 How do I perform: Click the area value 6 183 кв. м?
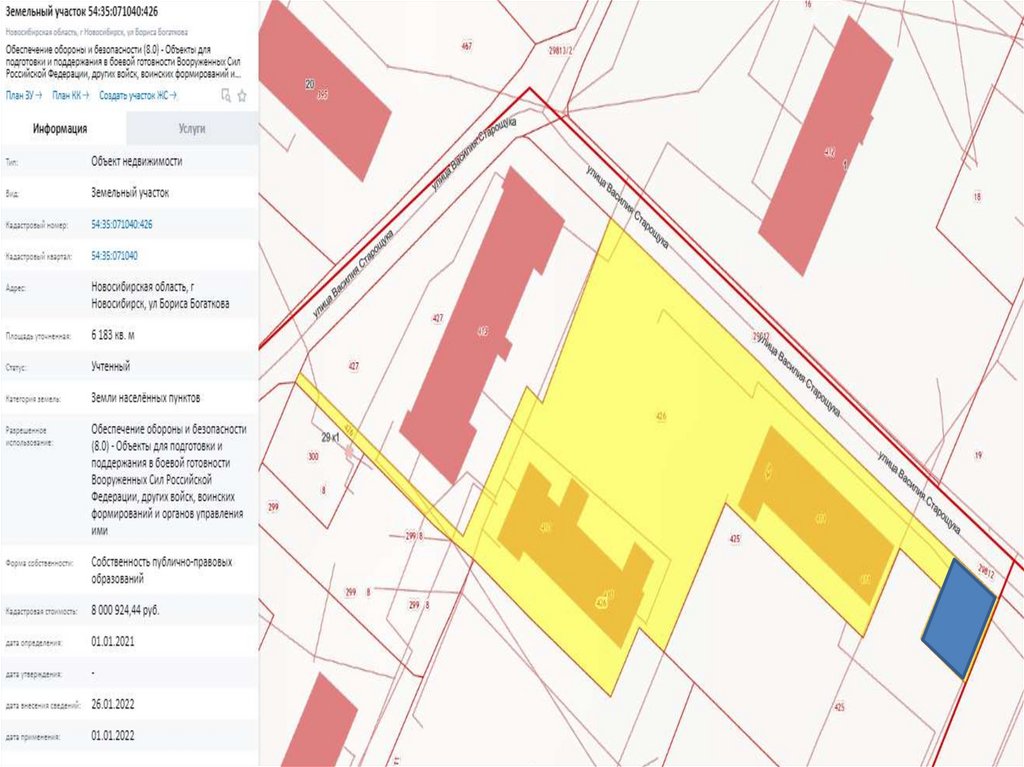113,335
